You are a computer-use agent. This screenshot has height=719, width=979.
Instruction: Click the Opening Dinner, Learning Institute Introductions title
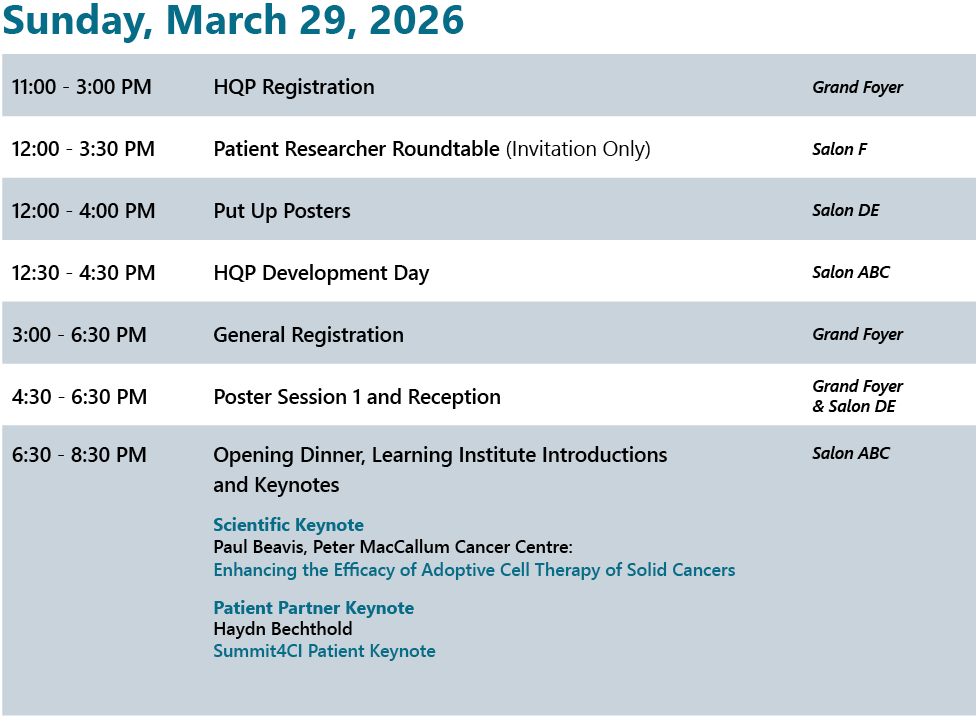tap(440, 455)
